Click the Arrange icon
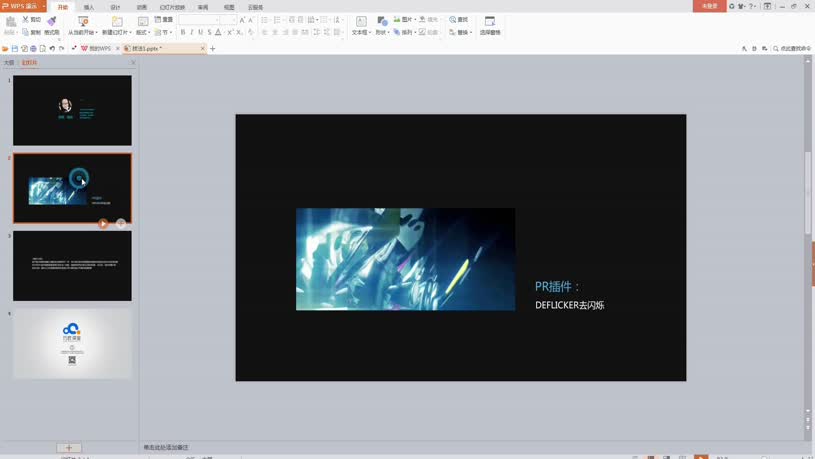815x459 pixels. [397, 32]
